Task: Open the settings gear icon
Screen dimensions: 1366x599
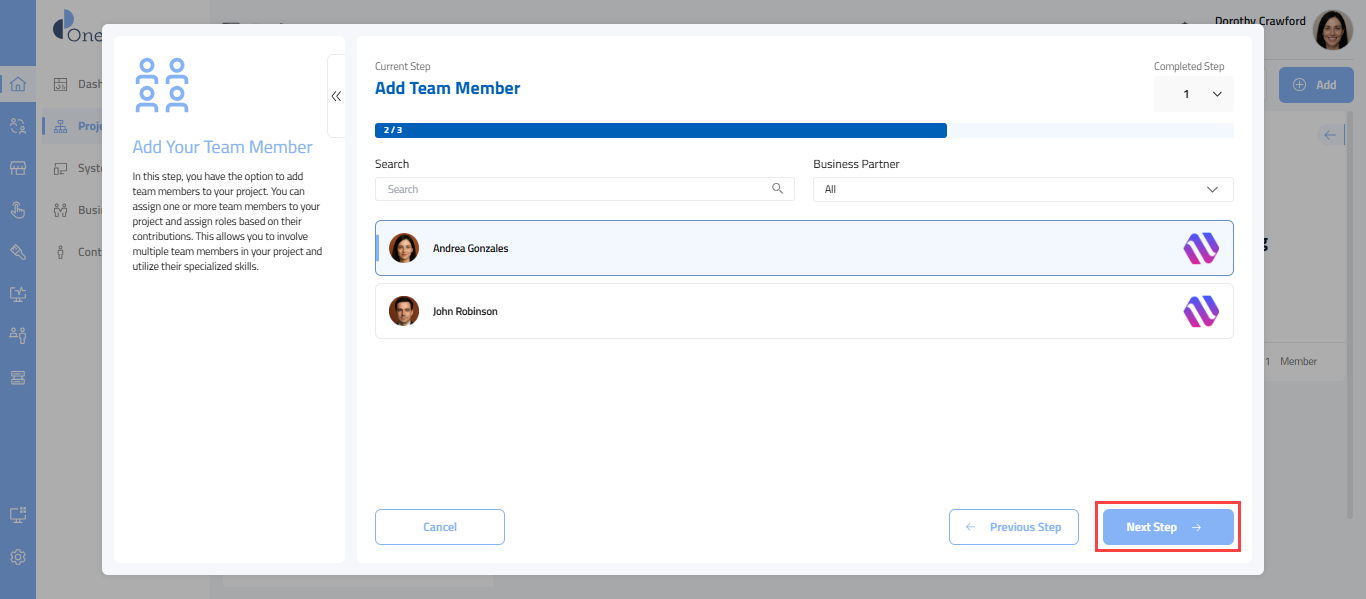Action: coord(17,557)
